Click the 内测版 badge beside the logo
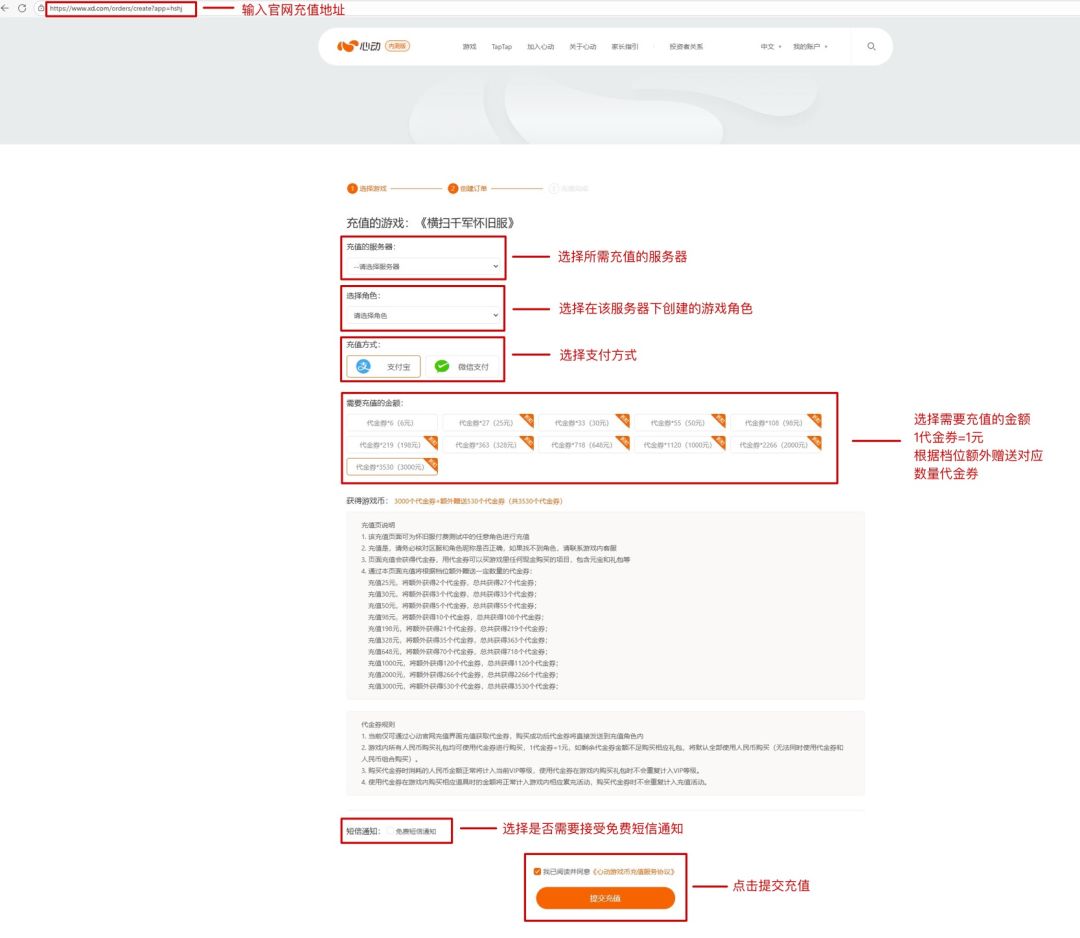The image size is (1080, 938). tap(397, 46)
